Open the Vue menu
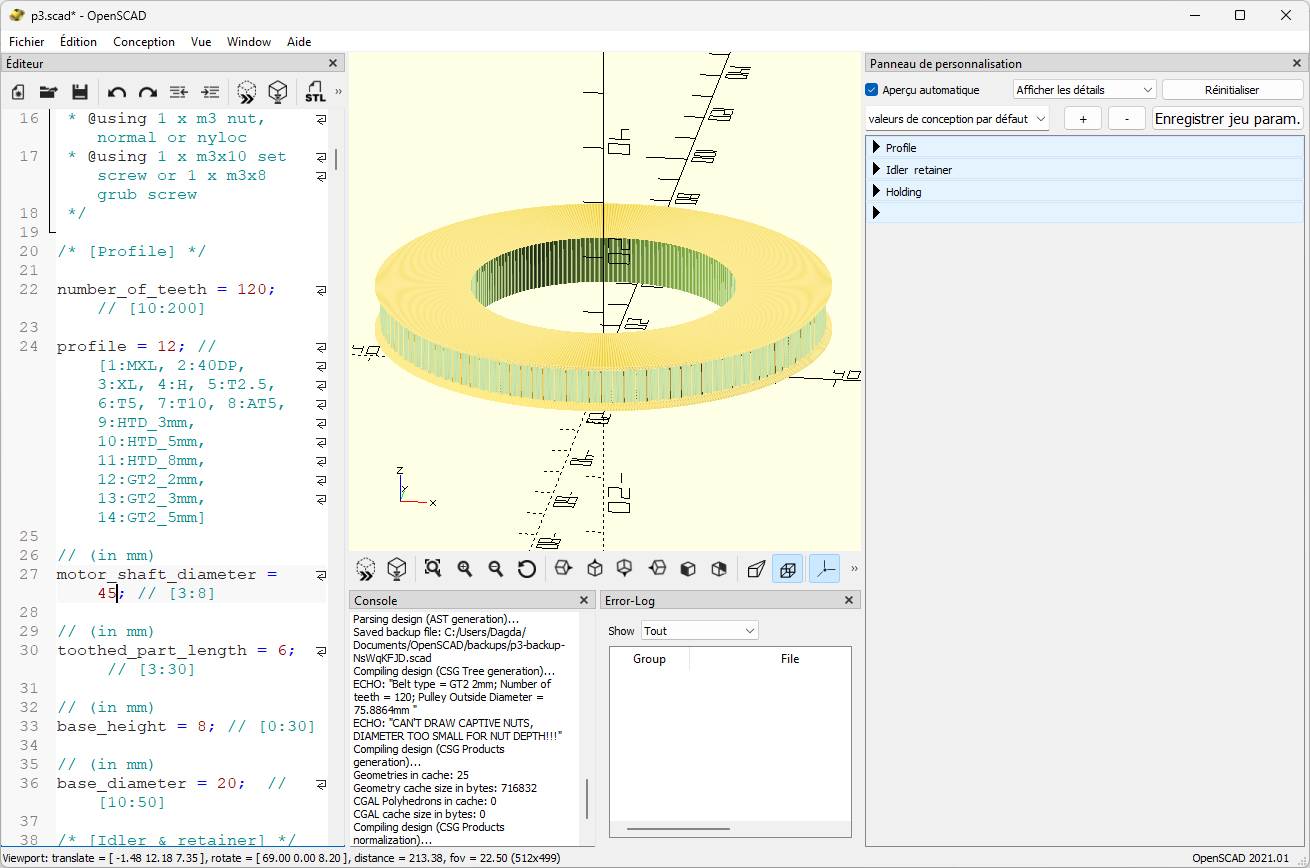Viewport: 1310px width, 868px height. click(x=201, y=42)
